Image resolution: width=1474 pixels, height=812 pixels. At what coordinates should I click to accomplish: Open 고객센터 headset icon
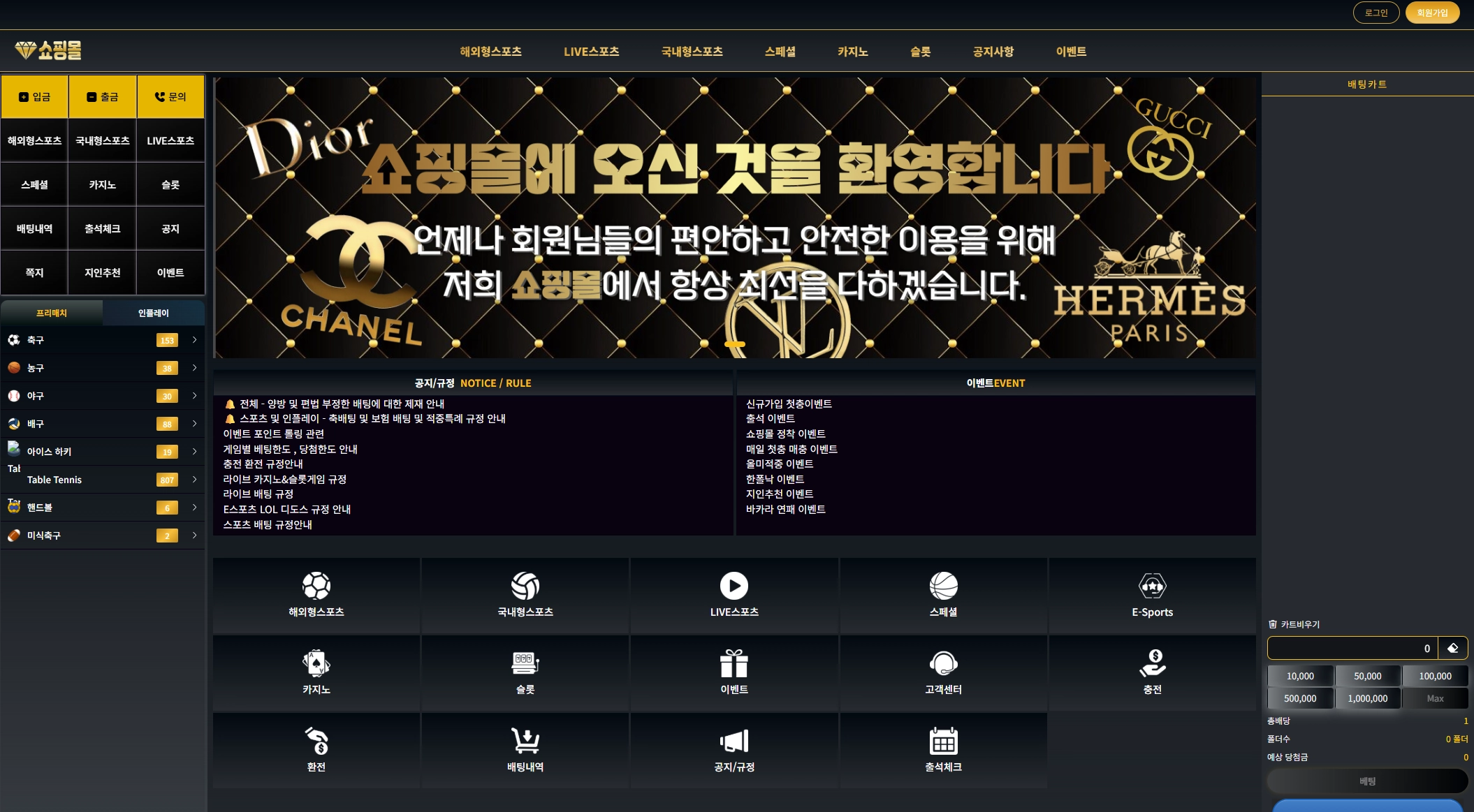click(943, 663)
